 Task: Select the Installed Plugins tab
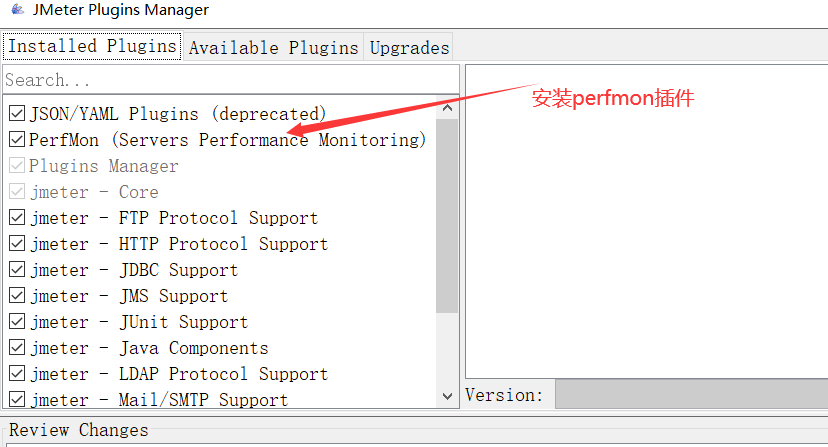pos(92,46)
